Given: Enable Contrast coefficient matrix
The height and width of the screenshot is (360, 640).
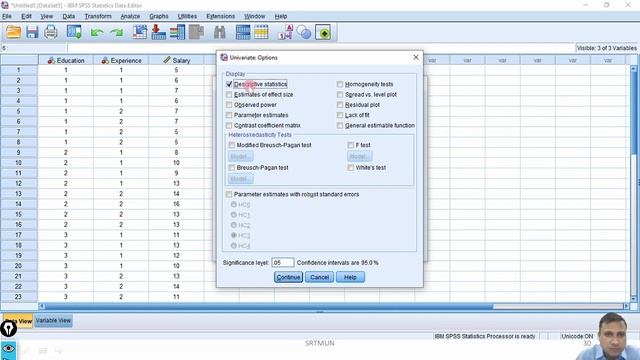Looking at the screenshot, I should (x=229, y=125).
